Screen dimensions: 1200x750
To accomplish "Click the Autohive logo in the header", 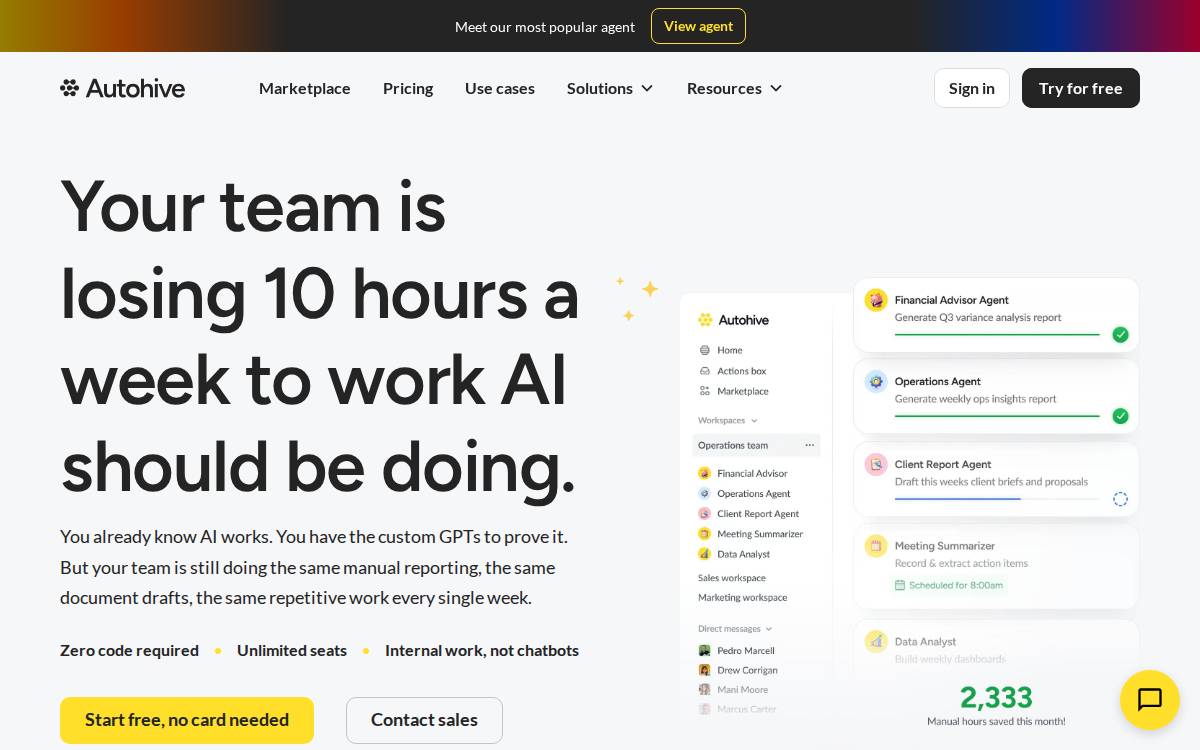I will pyautogui.click(x=122, y=88).
